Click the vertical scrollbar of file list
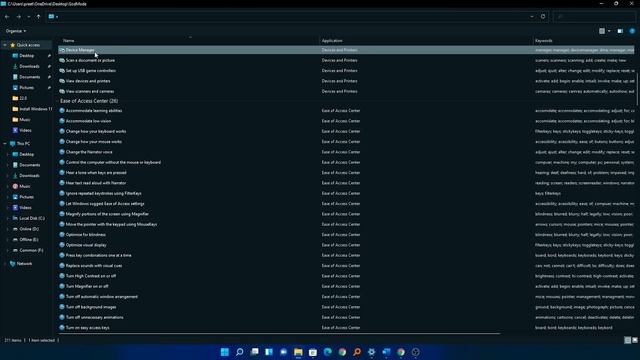The image size is (640, 360). [637, 88]
